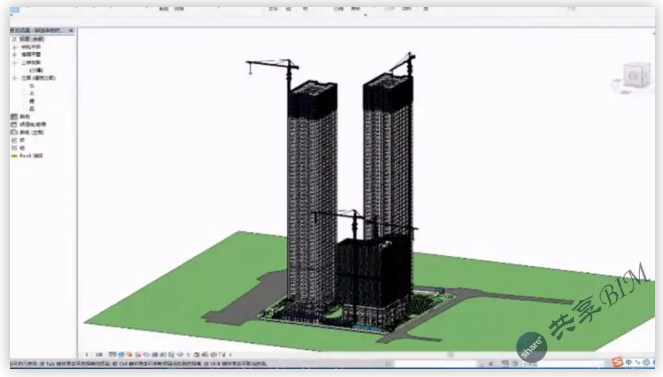663x377 pixels.
Task: Click the first icon in the view control bar
Action: point(112,354)
